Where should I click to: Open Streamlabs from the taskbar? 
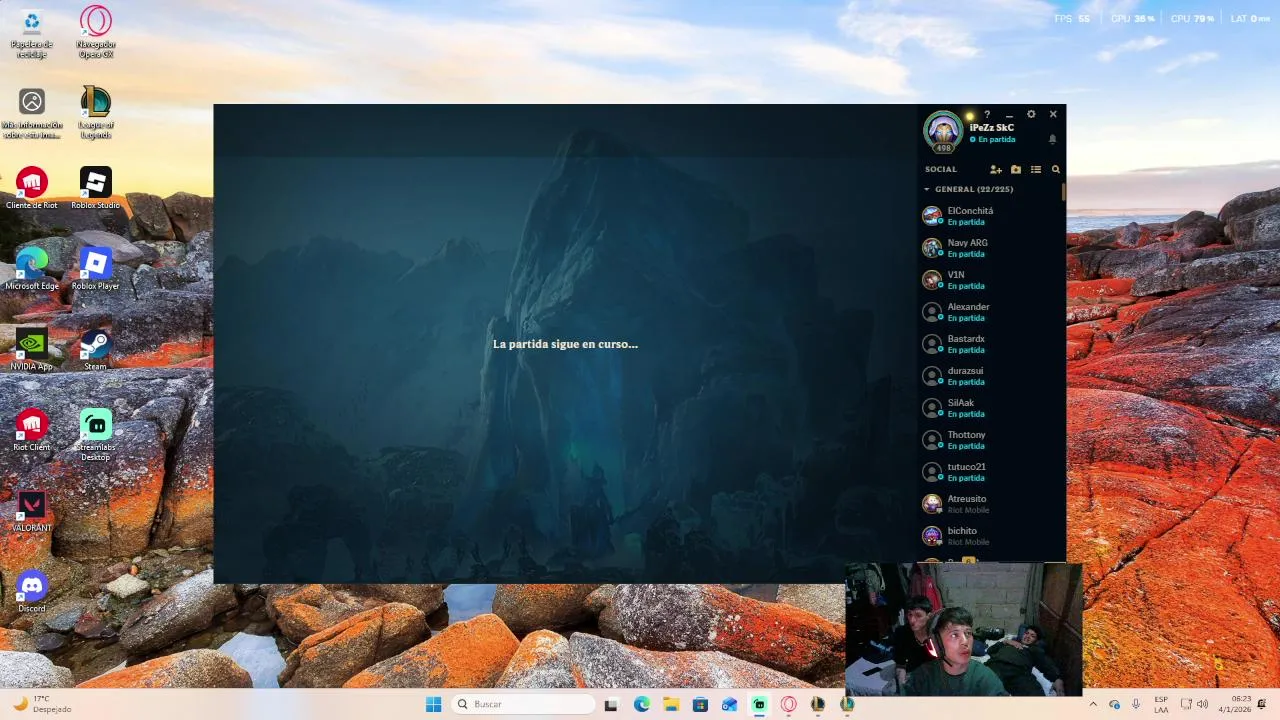(x=759, y=704)
